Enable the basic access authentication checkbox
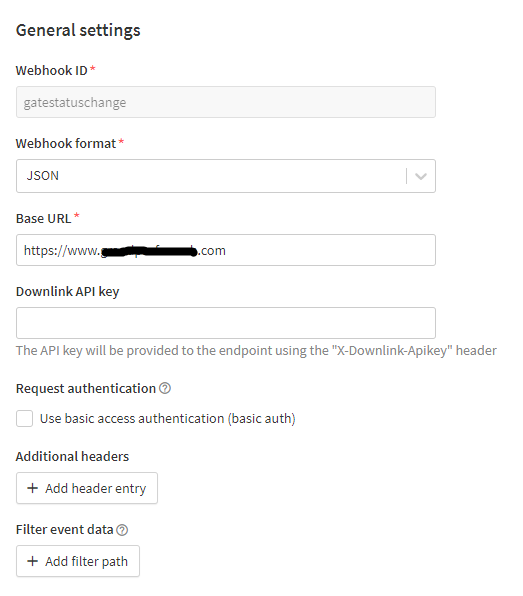 [24, 418]
